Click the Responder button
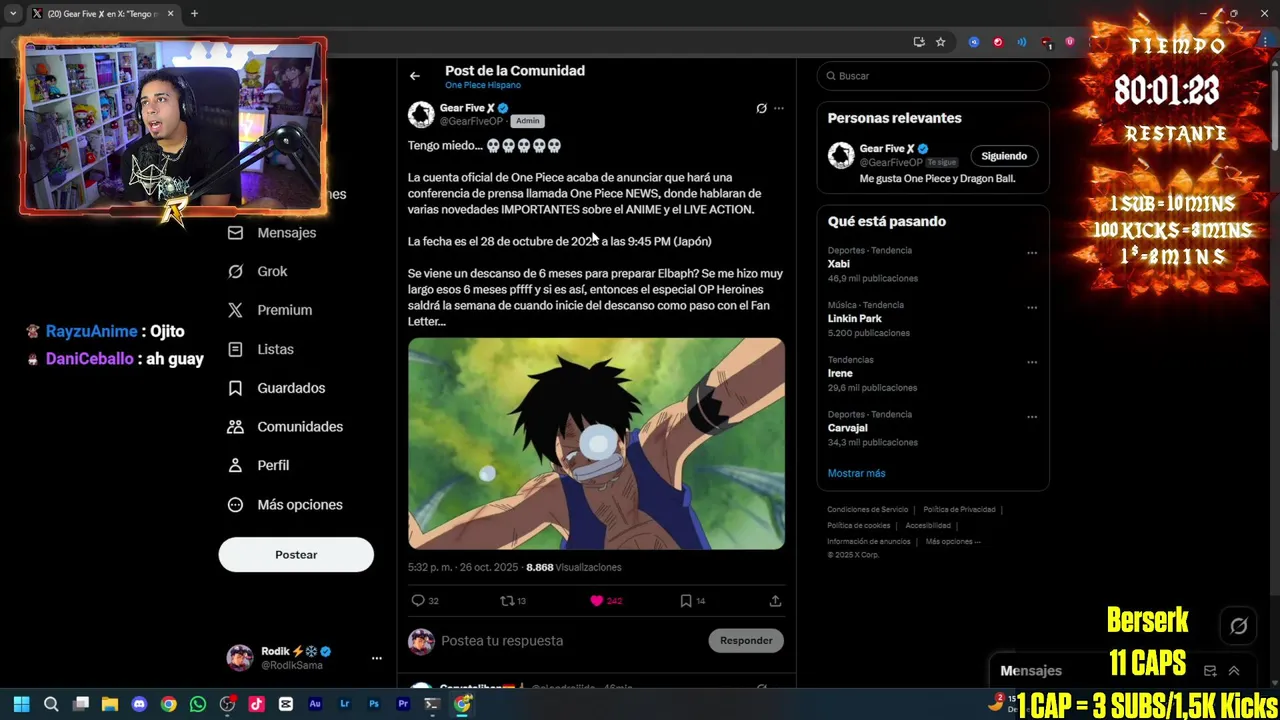This screenshot has width=1280, height=720. 746,641
